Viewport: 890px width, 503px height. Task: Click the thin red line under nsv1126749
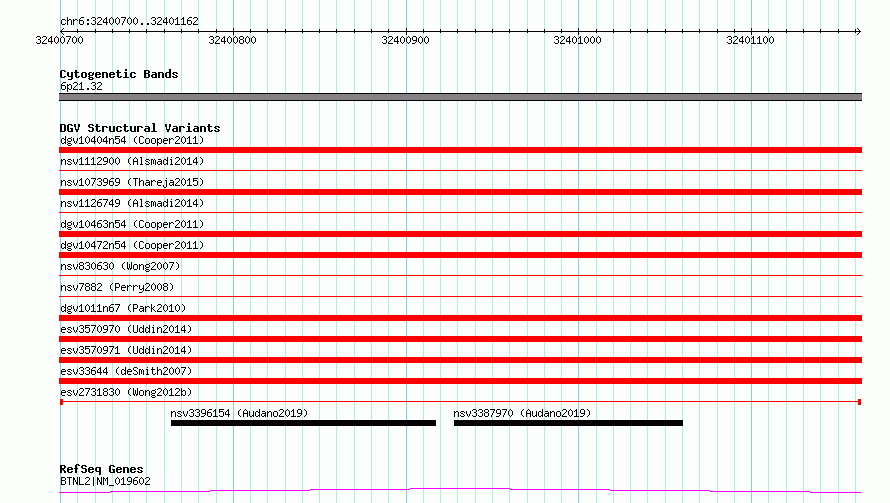[460, 212]
